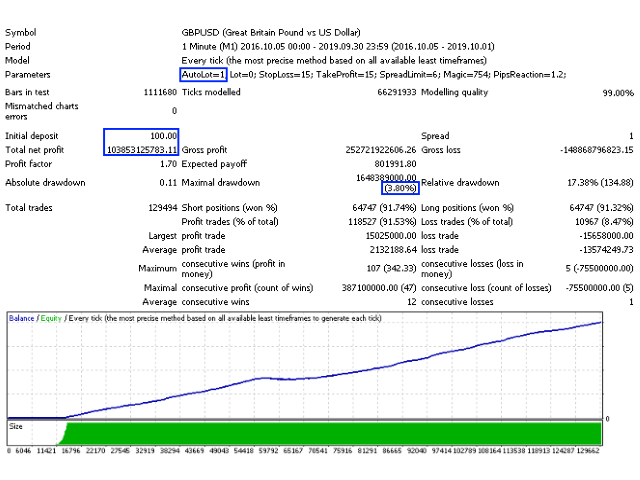The width and height of the screenshot is (640, 480).
Task: Click the Initial deposit value 100.00
Action: click(164, 136)
